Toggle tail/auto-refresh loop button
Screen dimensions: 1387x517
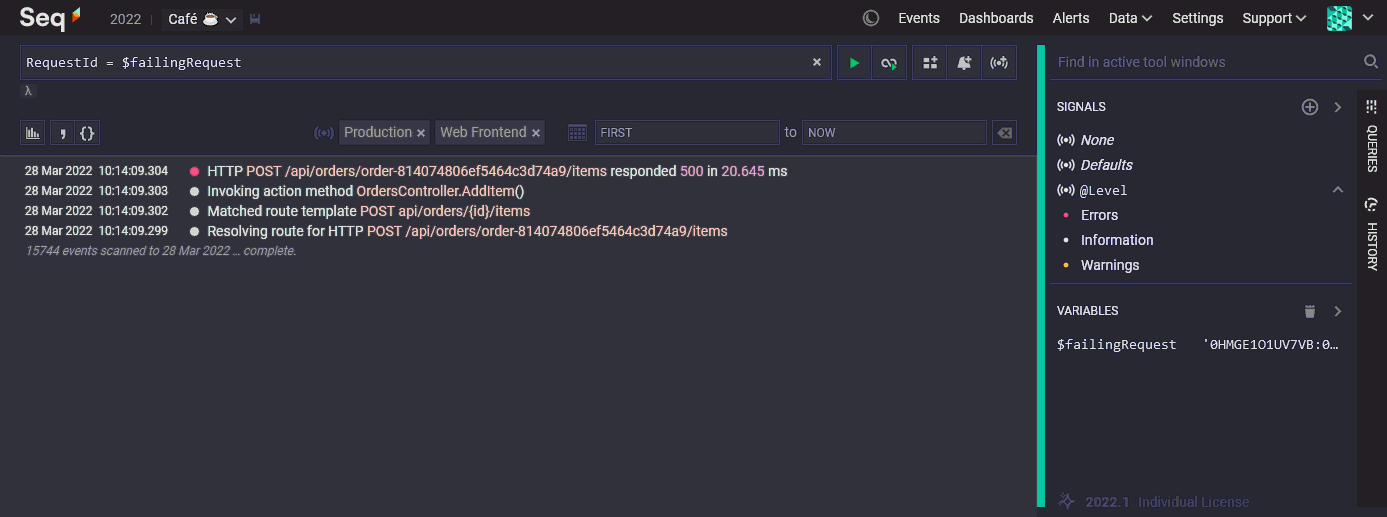(889, 62)
